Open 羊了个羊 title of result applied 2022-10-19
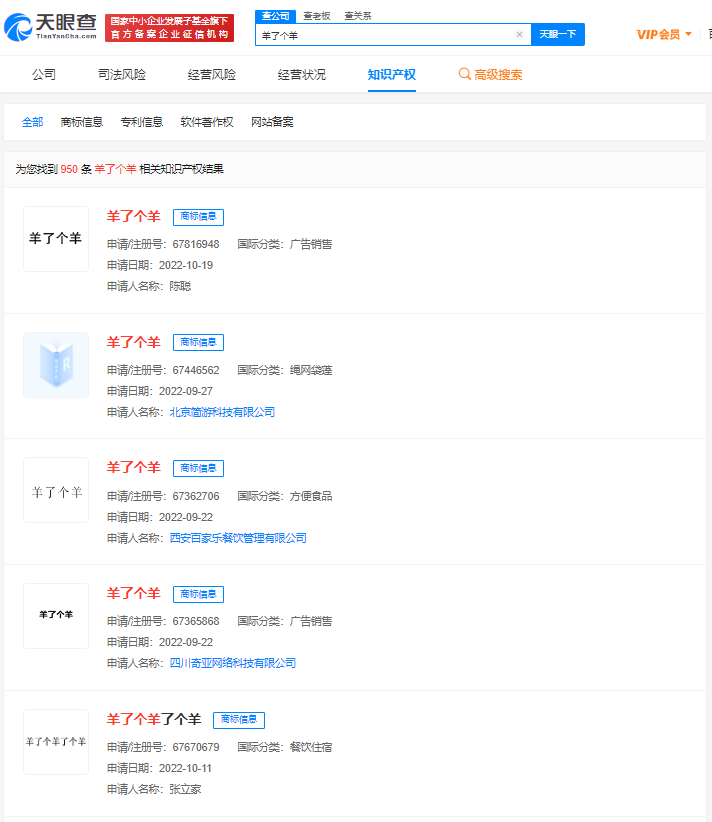 pos(134,217)
